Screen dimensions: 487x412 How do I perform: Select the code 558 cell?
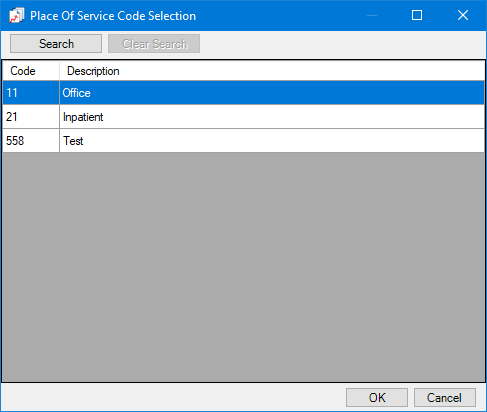pyautogui.click(x=31, y=141)
